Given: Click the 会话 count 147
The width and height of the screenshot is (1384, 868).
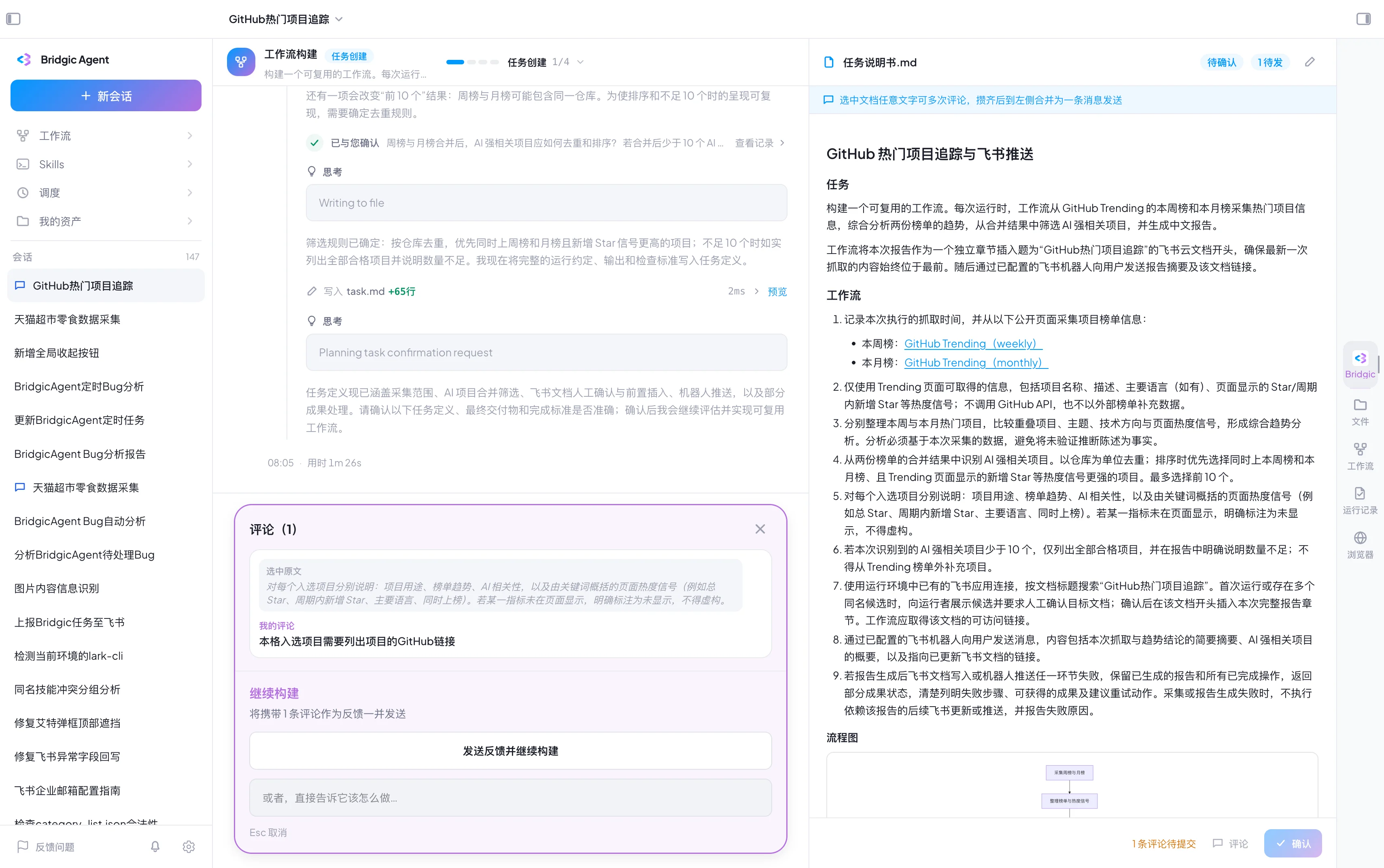Looking at the screenshot, I should tap(192, 256).
